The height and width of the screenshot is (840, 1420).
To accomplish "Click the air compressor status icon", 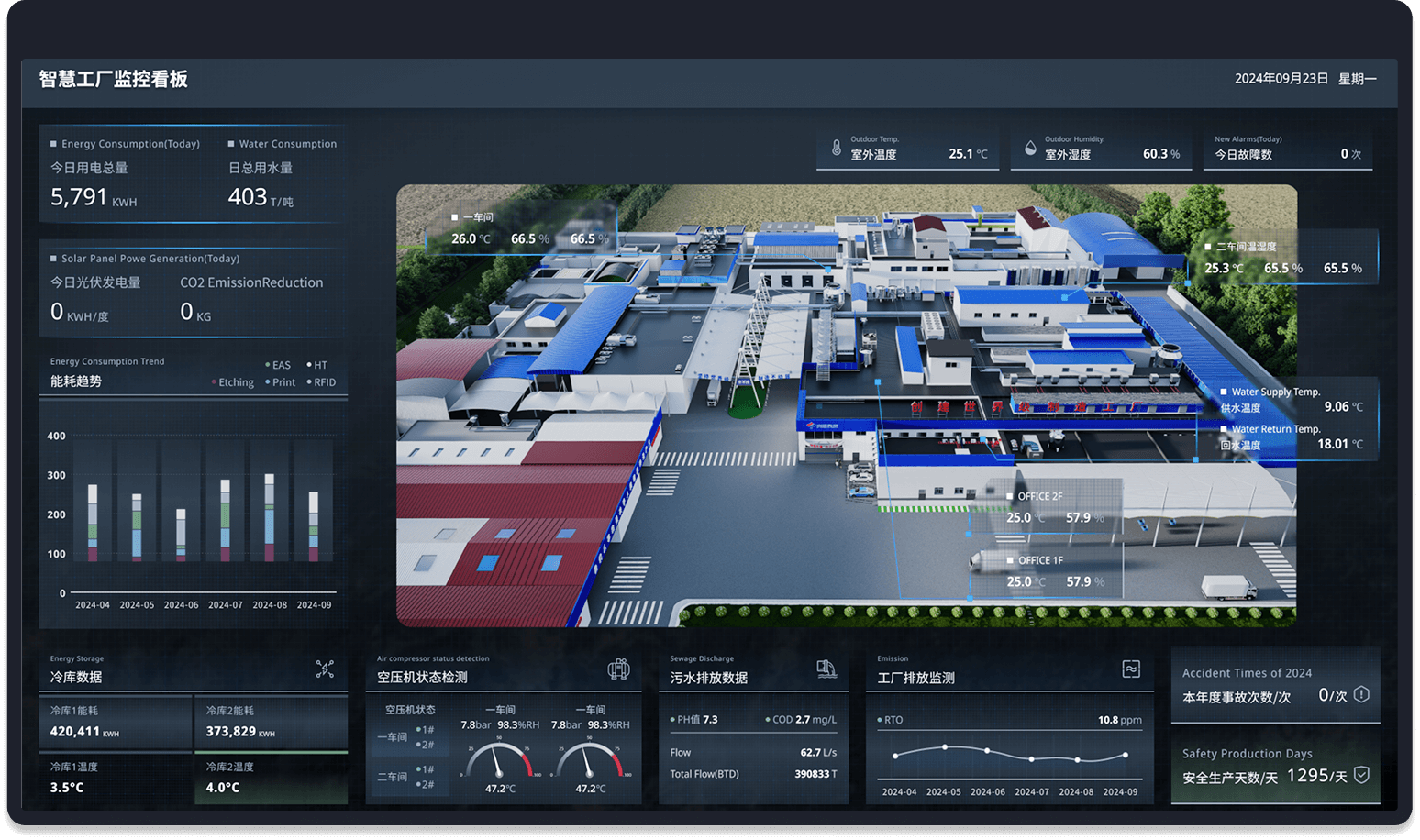I will coord(618,669).
